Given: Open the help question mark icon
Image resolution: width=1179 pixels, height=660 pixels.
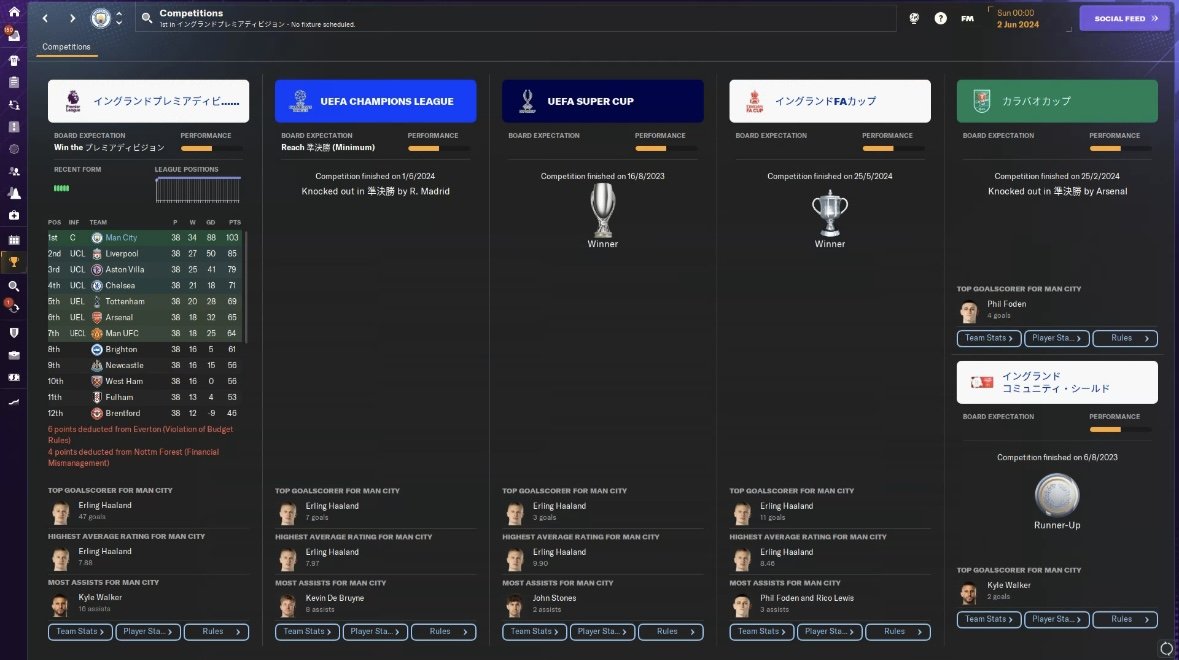Looking at the screenshot, I should coord(940,18).
